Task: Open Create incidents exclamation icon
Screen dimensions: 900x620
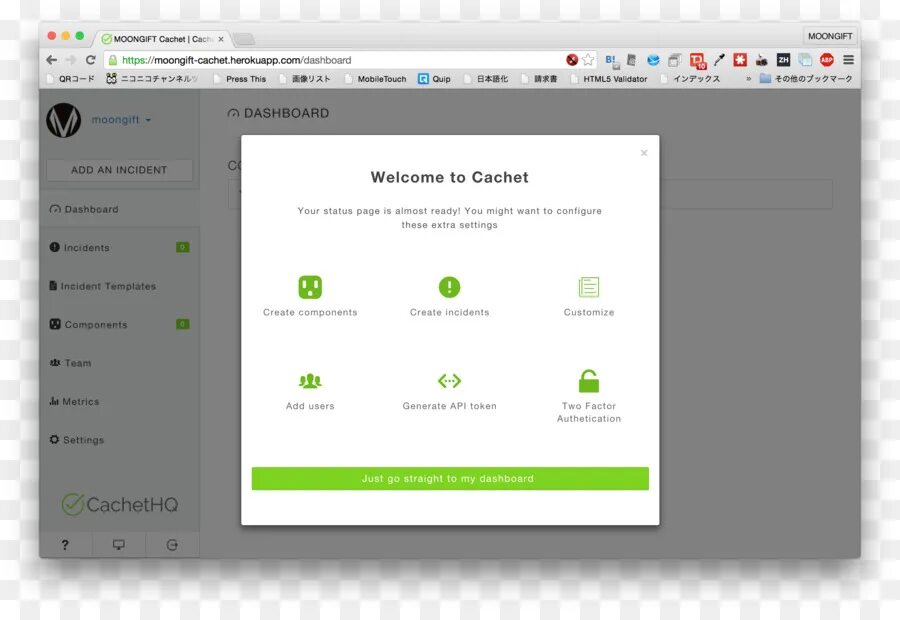Action: pyautogui.click(x=449, y=287)
